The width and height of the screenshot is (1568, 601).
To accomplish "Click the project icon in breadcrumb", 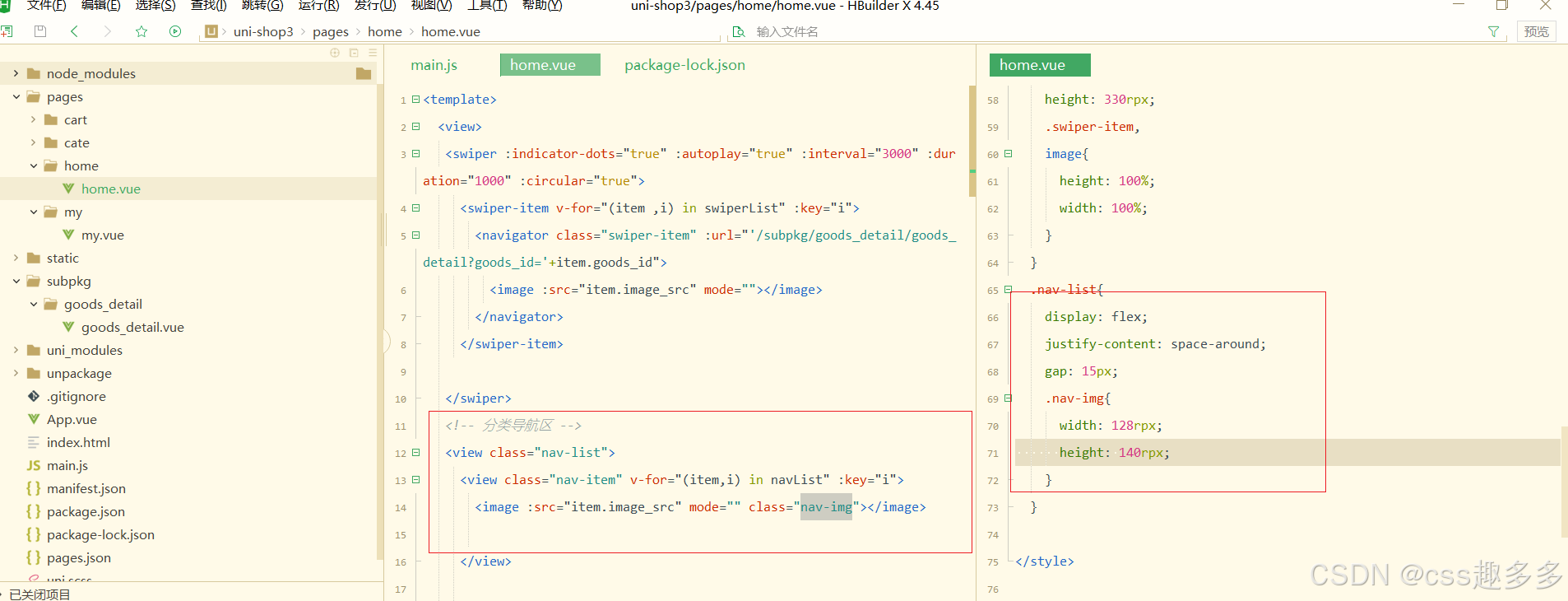I will tap(211, 31).
